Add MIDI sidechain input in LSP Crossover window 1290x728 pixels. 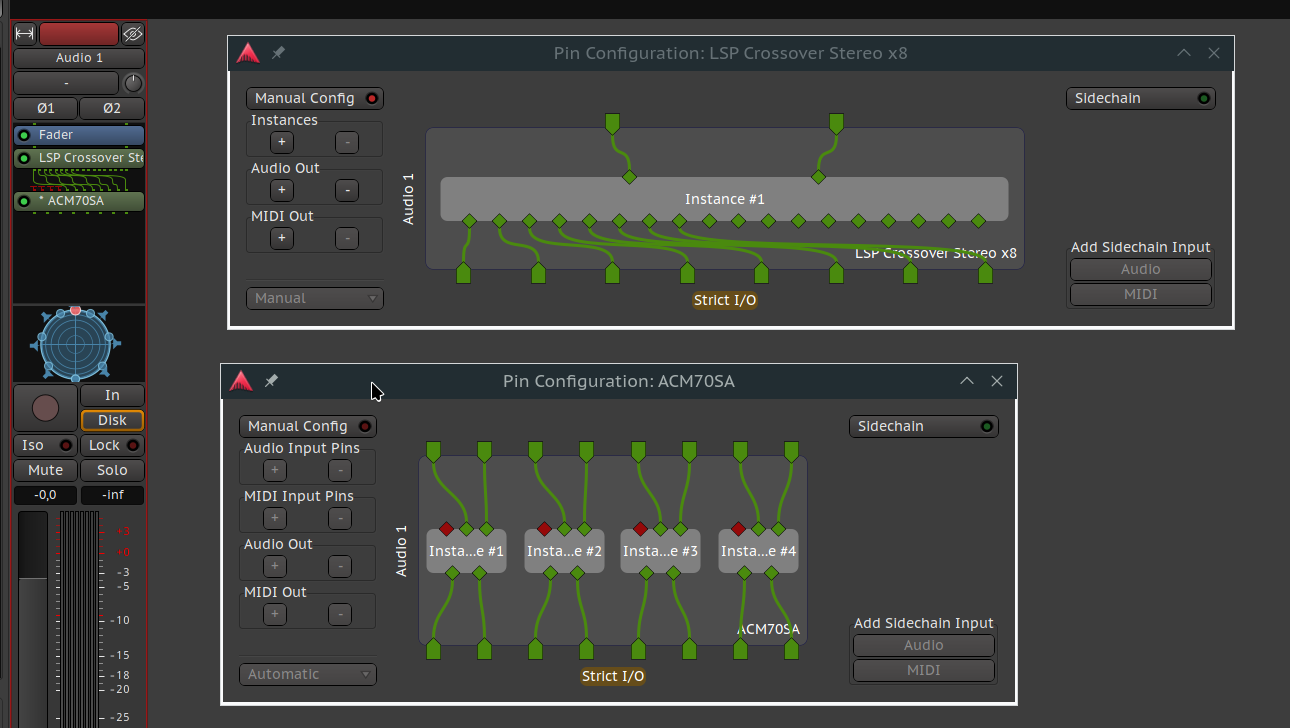pos(1141,294)
